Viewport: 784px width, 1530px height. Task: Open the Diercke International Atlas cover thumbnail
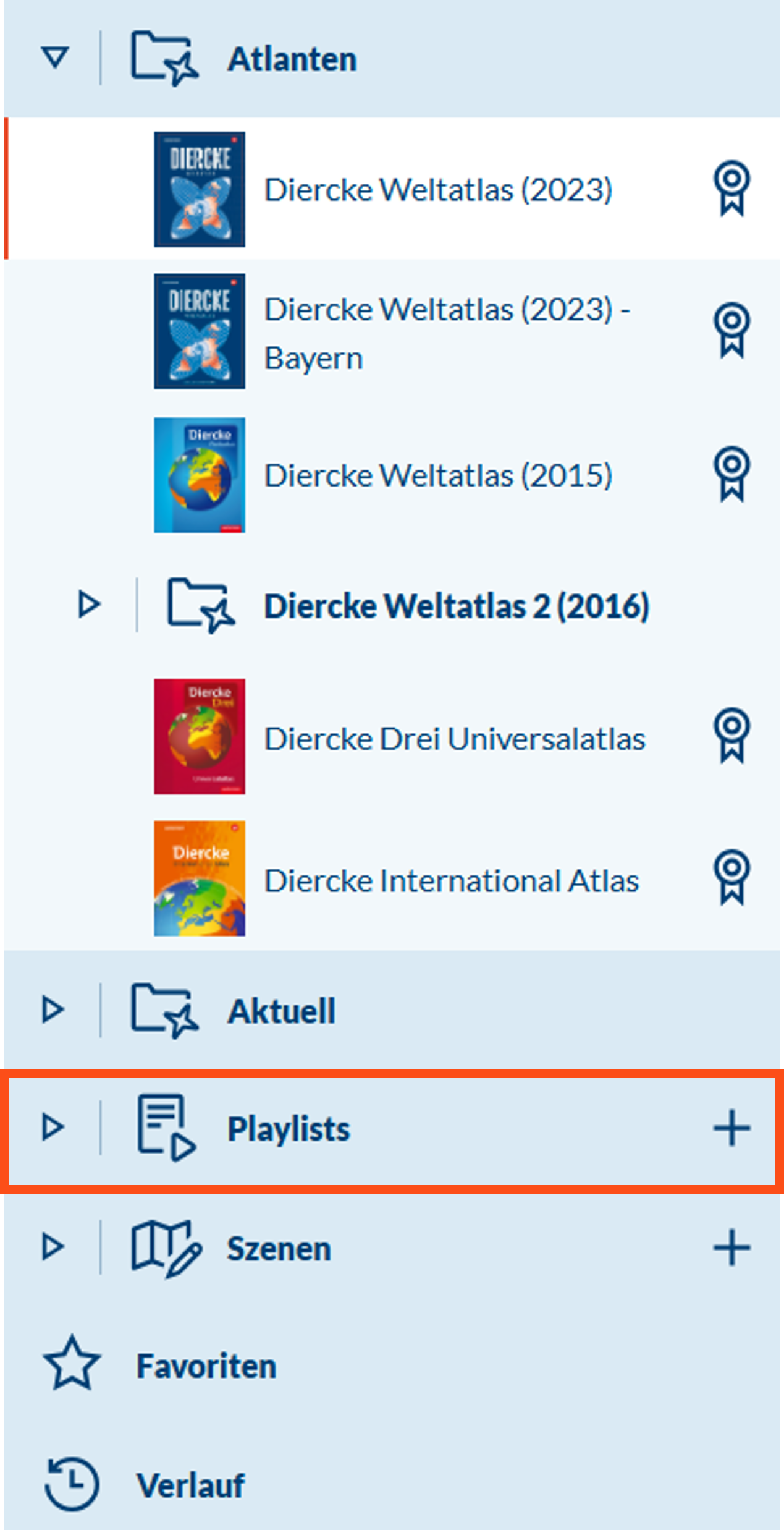click(200, 878)
